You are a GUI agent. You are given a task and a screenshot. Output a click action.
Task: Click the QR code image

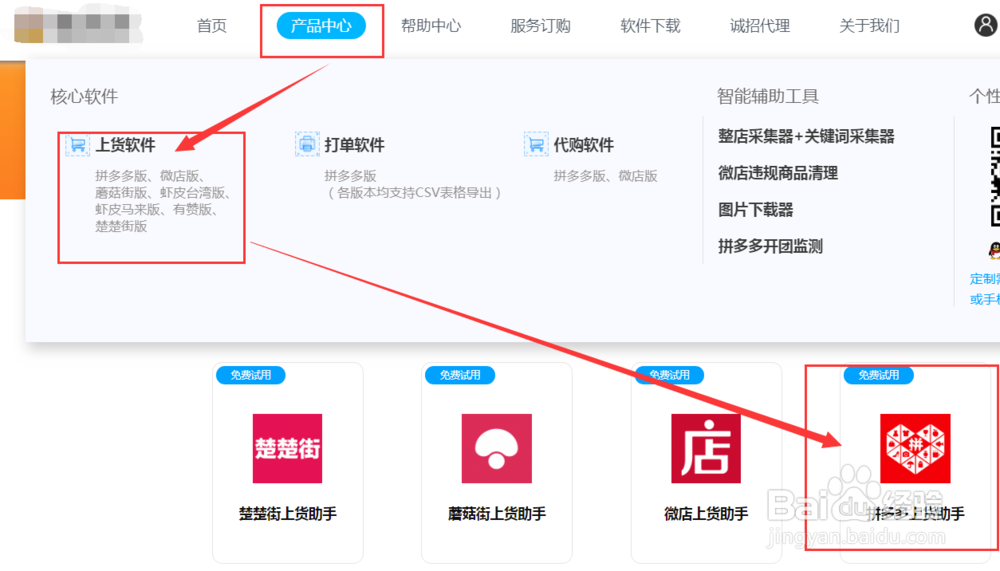[995, 176]
